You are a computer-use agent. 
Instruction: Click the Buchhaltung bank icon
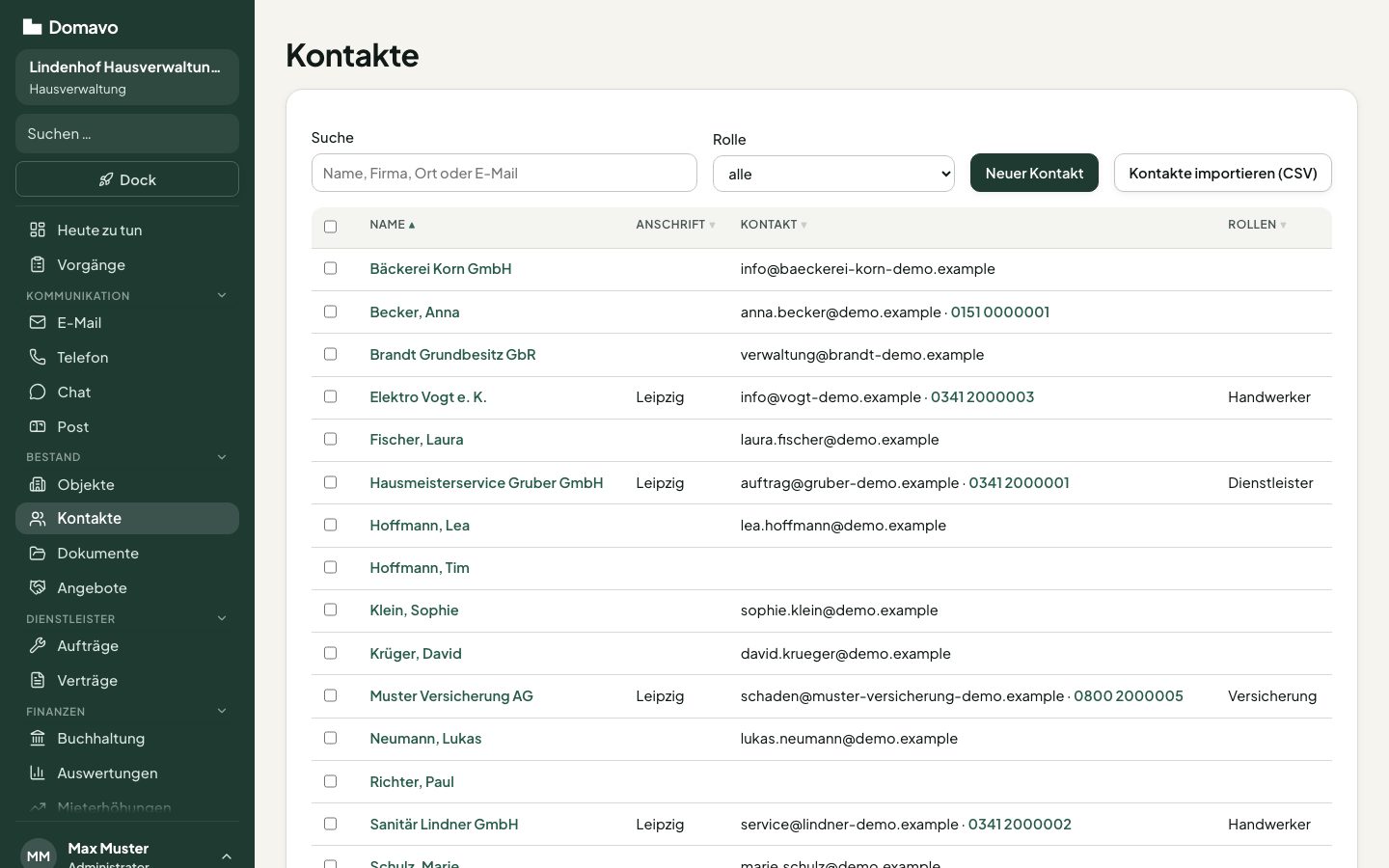pos(38,738)
